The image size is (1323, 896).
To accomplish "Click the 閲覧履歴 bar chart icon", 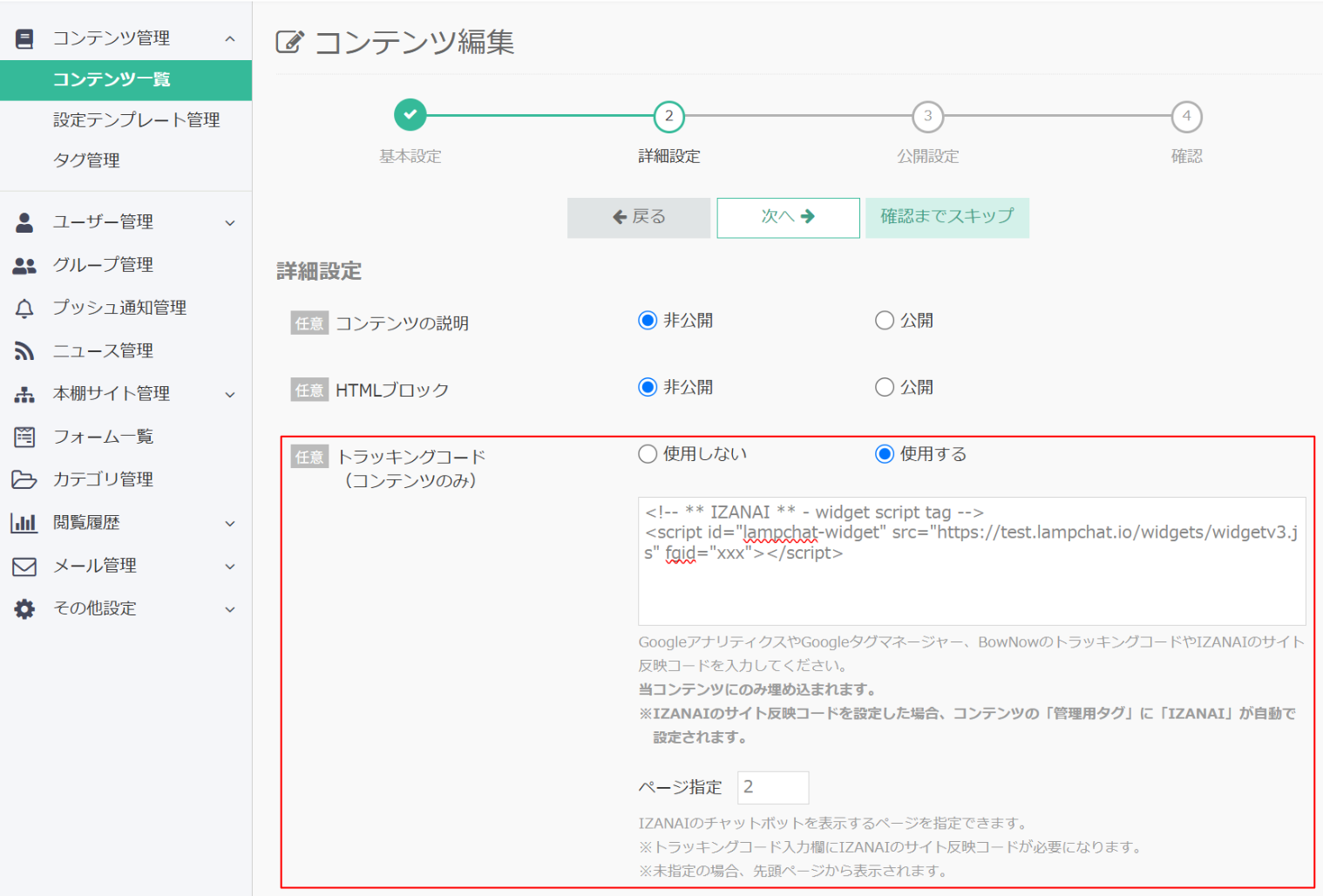I will 24,523.
